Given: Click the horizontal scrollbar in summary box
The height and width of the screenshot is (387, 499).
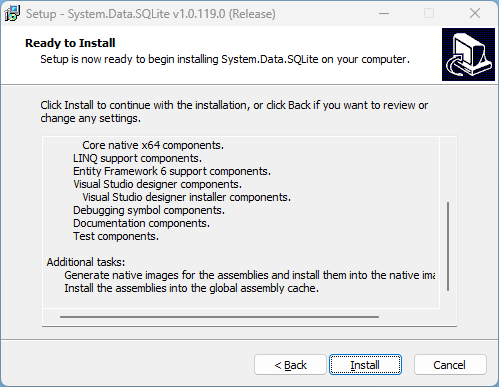Looking at the screenshot, I should click(219, 317).
